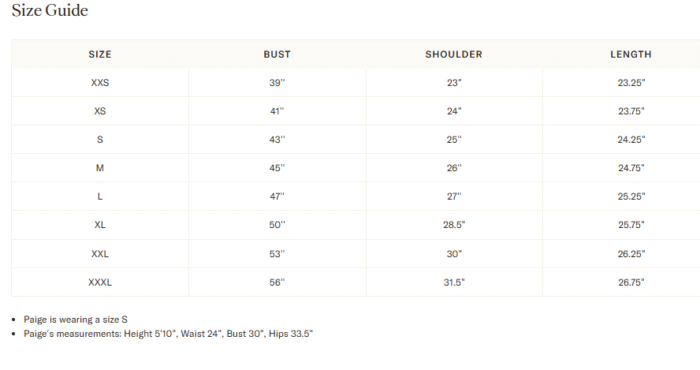The image size is (700, 370).
Task: Click the 'Paige is wearing a size S' note
Action: click(x=75, y=320)
